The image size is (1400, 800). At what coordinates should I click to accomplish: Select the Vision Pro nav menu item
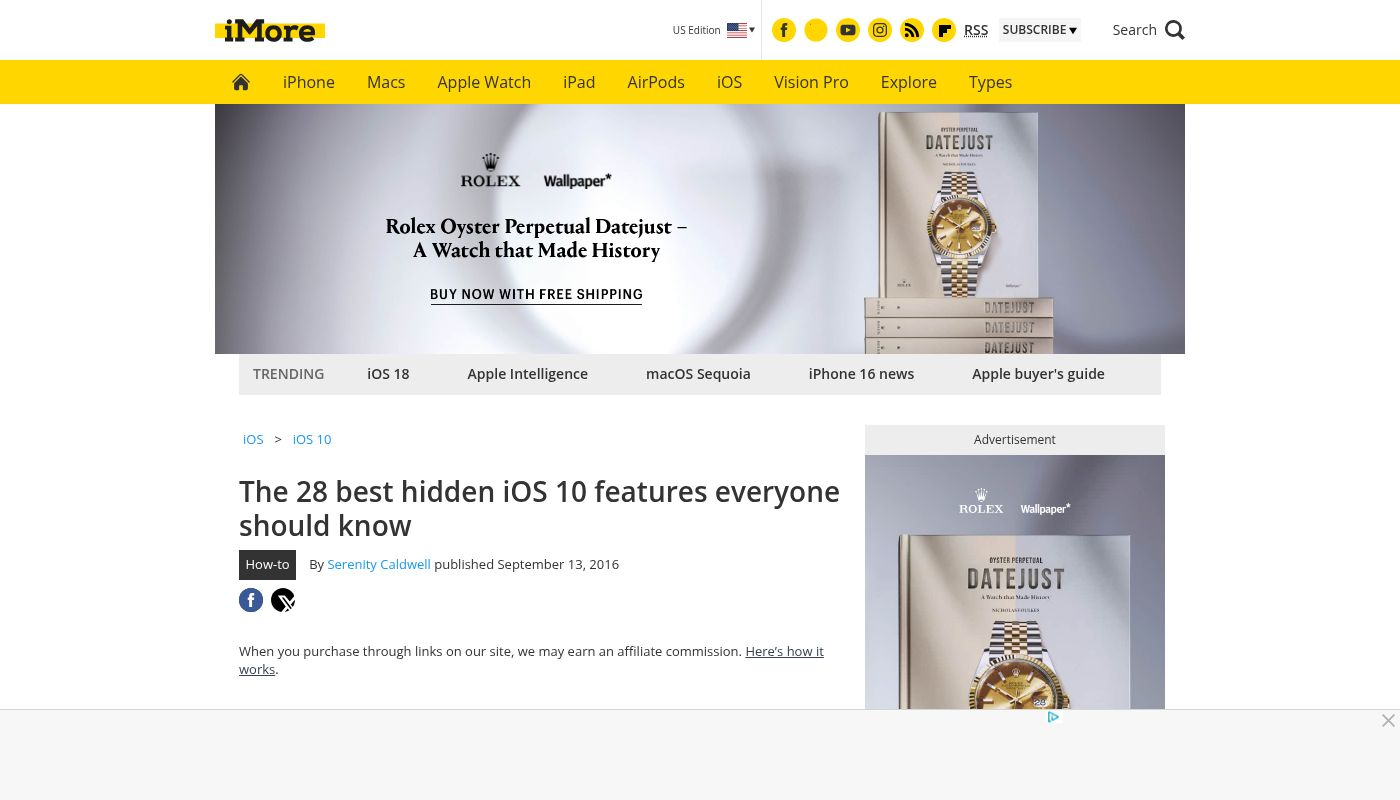pos(811,82)
